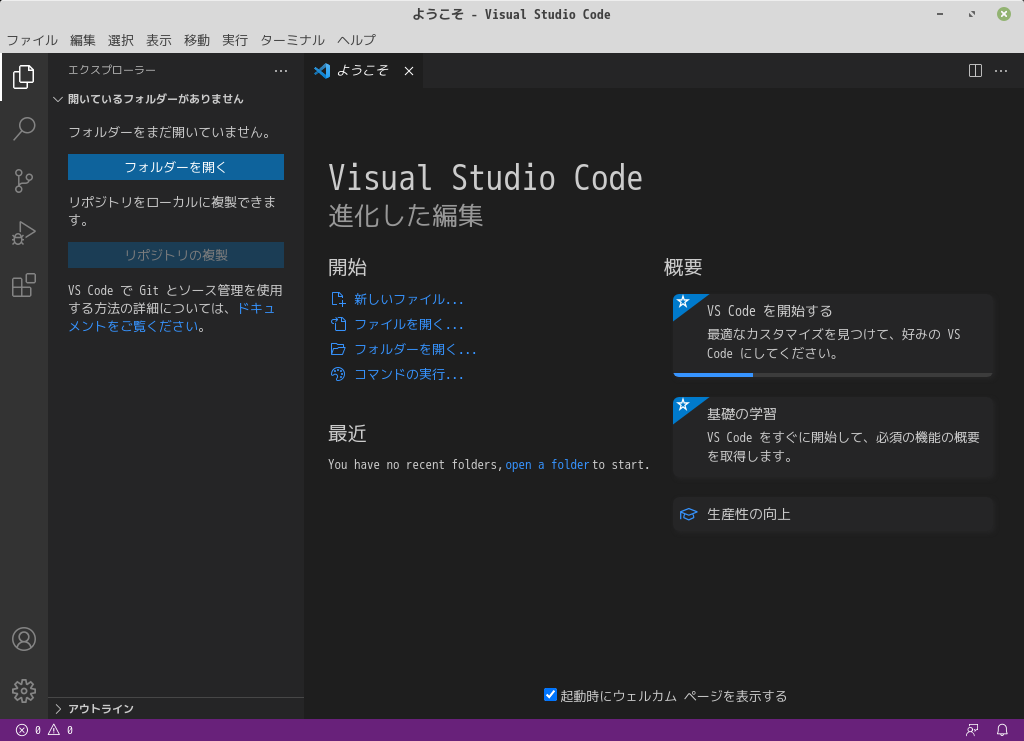Close the Visual Studio Code window
1024x741 pixels.
click(x=1004, y=14)
